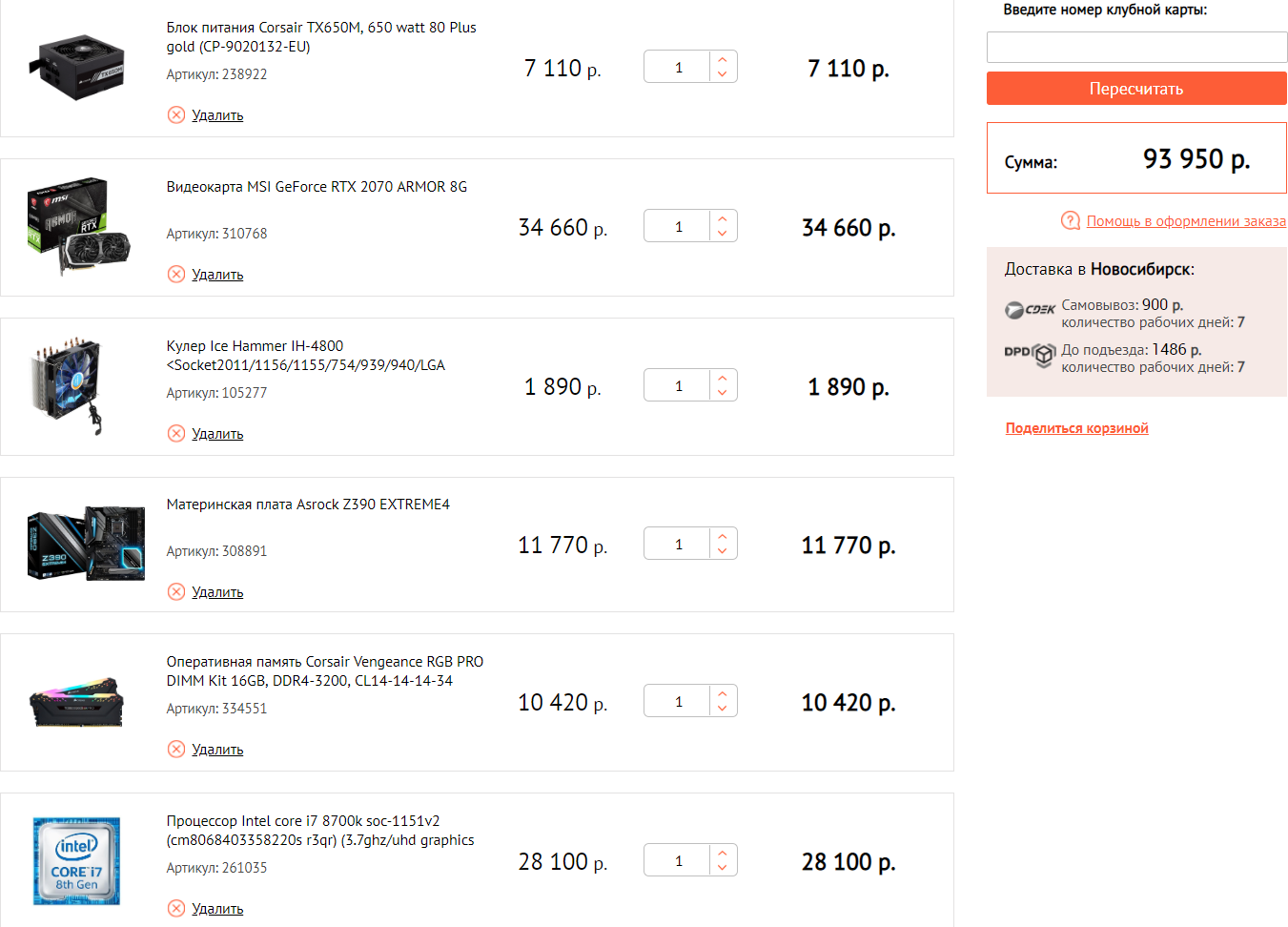1288x927 pixels.
Task: Click the red X icon for MSI RTX 2070
Action: point(176,275)
